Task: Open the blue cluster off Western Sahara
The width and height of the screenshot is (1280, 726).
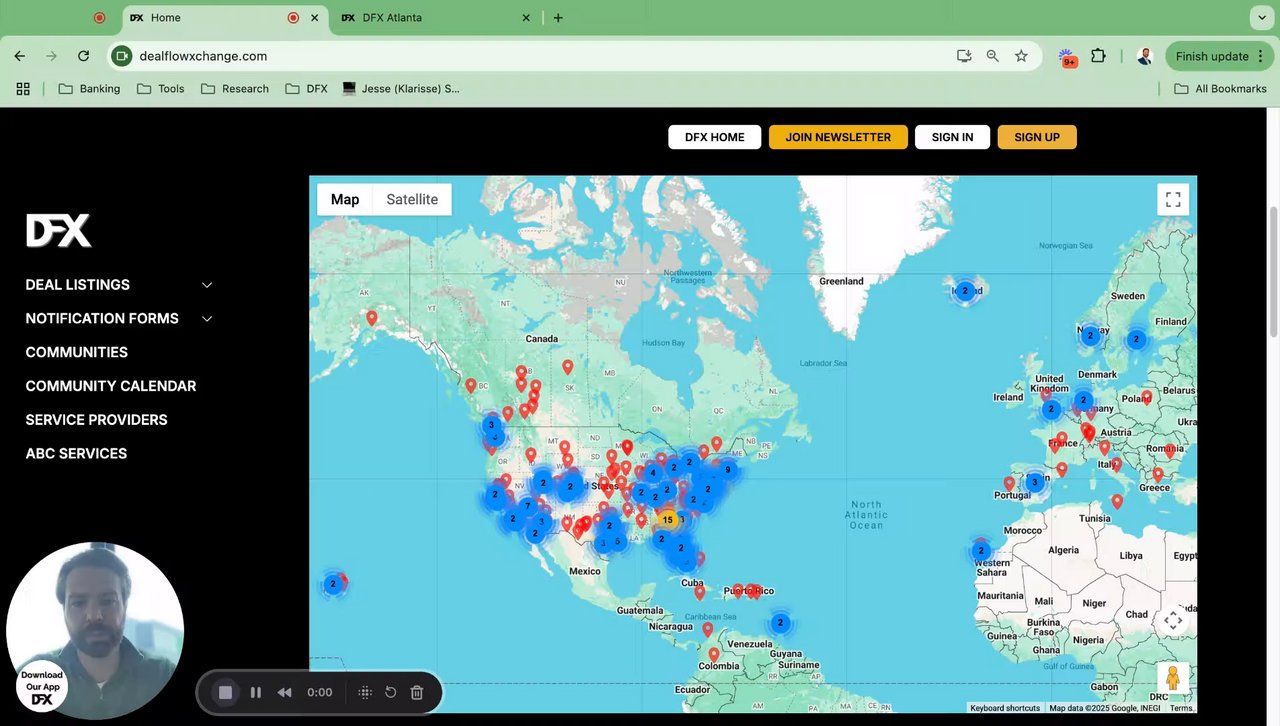Action: [x=981, y=551]
